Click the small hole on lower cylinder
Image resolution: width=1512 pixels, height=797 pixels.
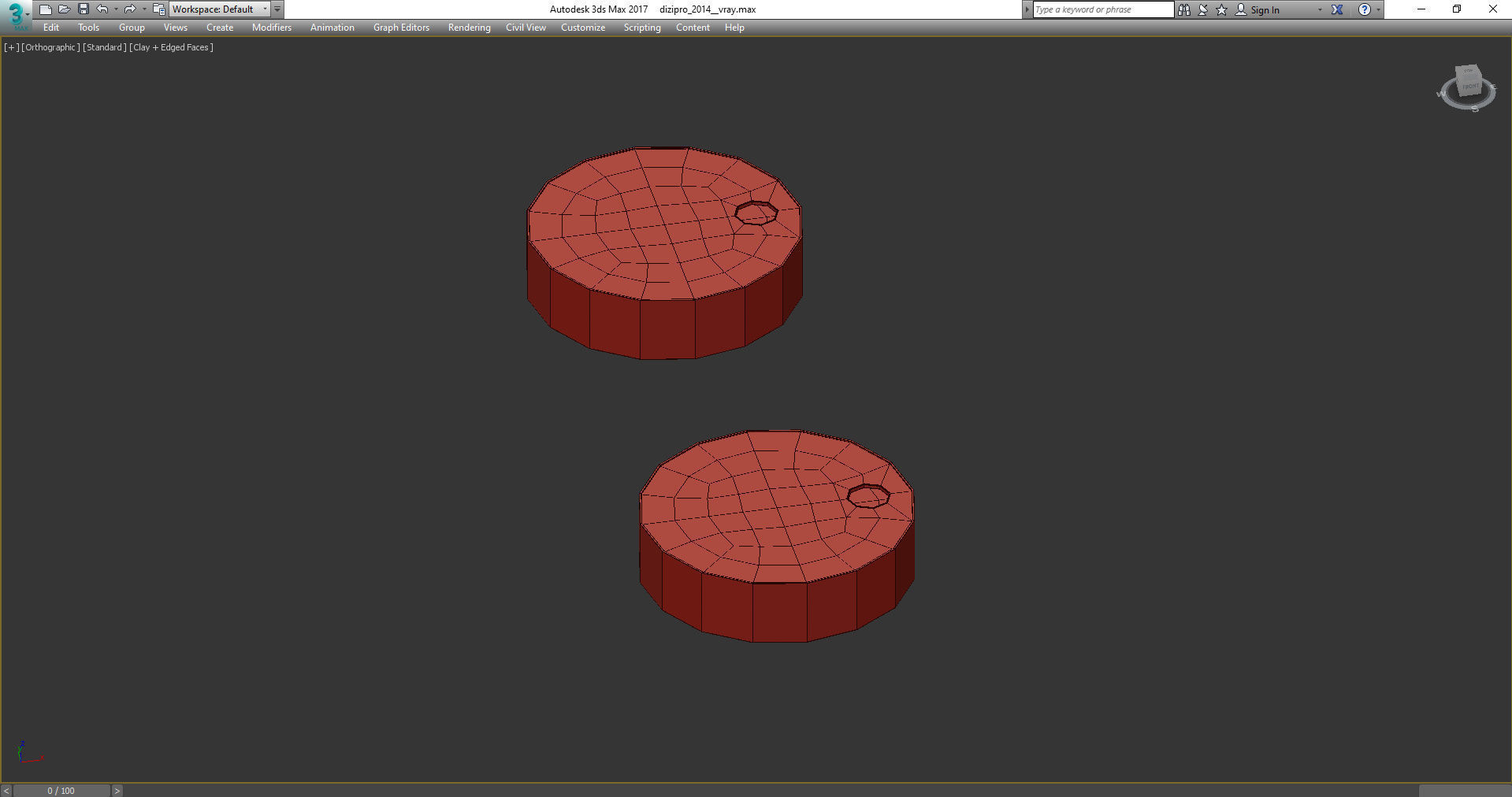868,496
